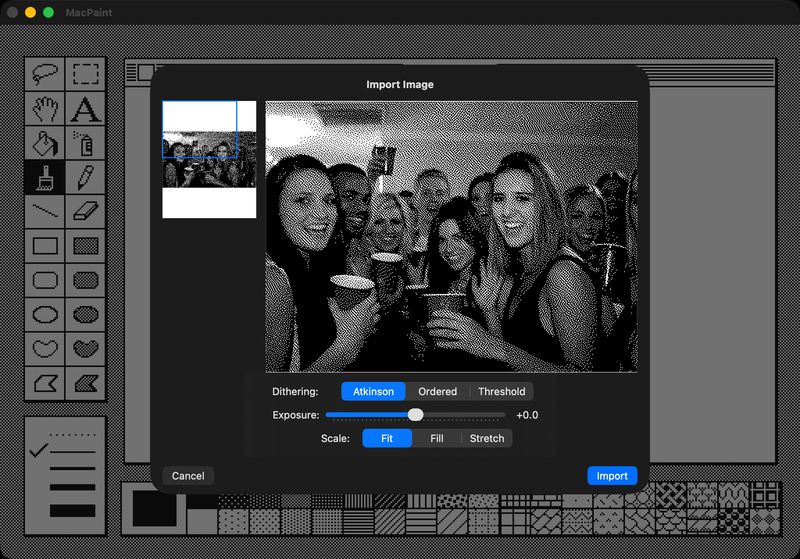Click the import source thumbnail preview
Image resolution: width=800 pixels, height=559 pixels.
[209, 159]
